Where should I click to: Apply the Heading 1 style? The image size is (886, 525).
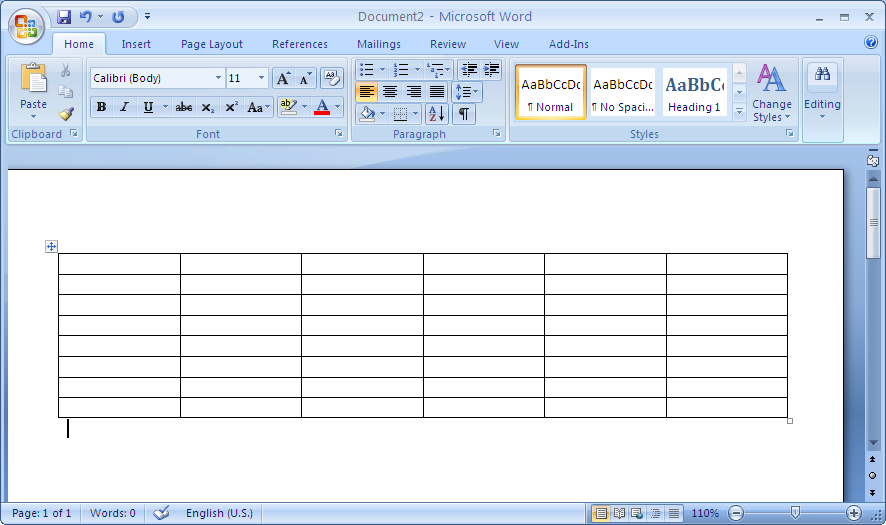point(694,93)
